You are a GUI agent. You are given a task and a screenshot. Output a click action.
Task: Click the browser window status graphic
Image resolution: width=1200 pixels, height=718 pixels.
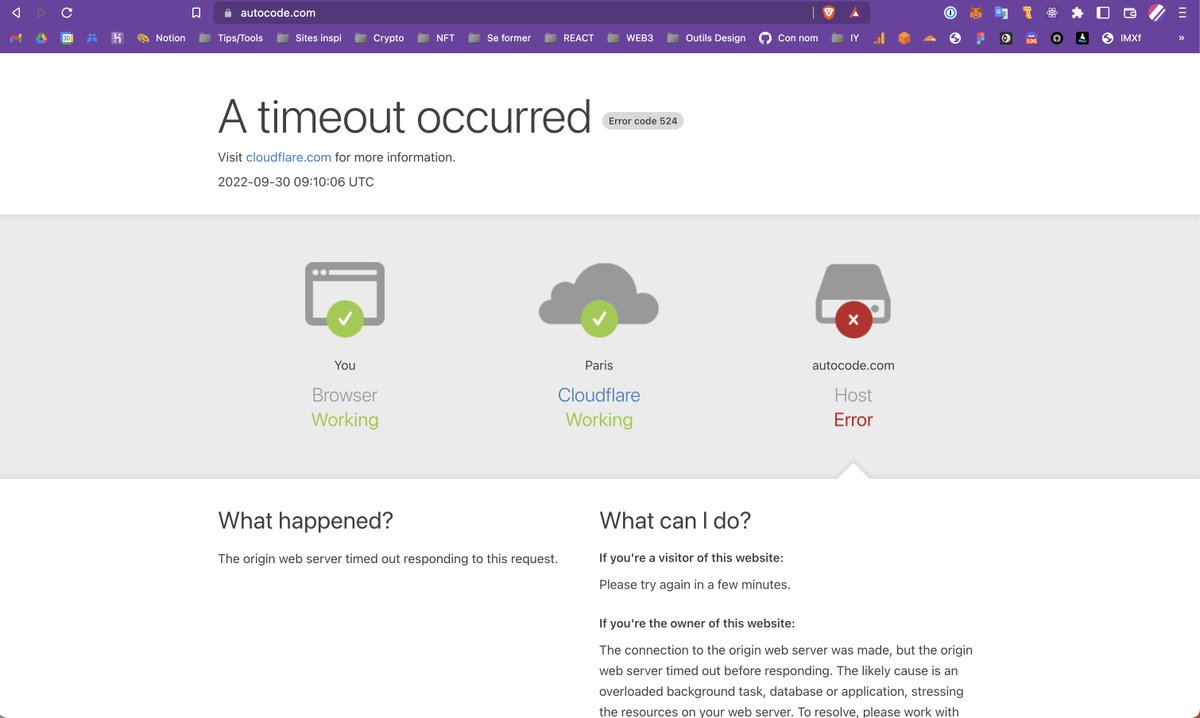tap(345, 299)
